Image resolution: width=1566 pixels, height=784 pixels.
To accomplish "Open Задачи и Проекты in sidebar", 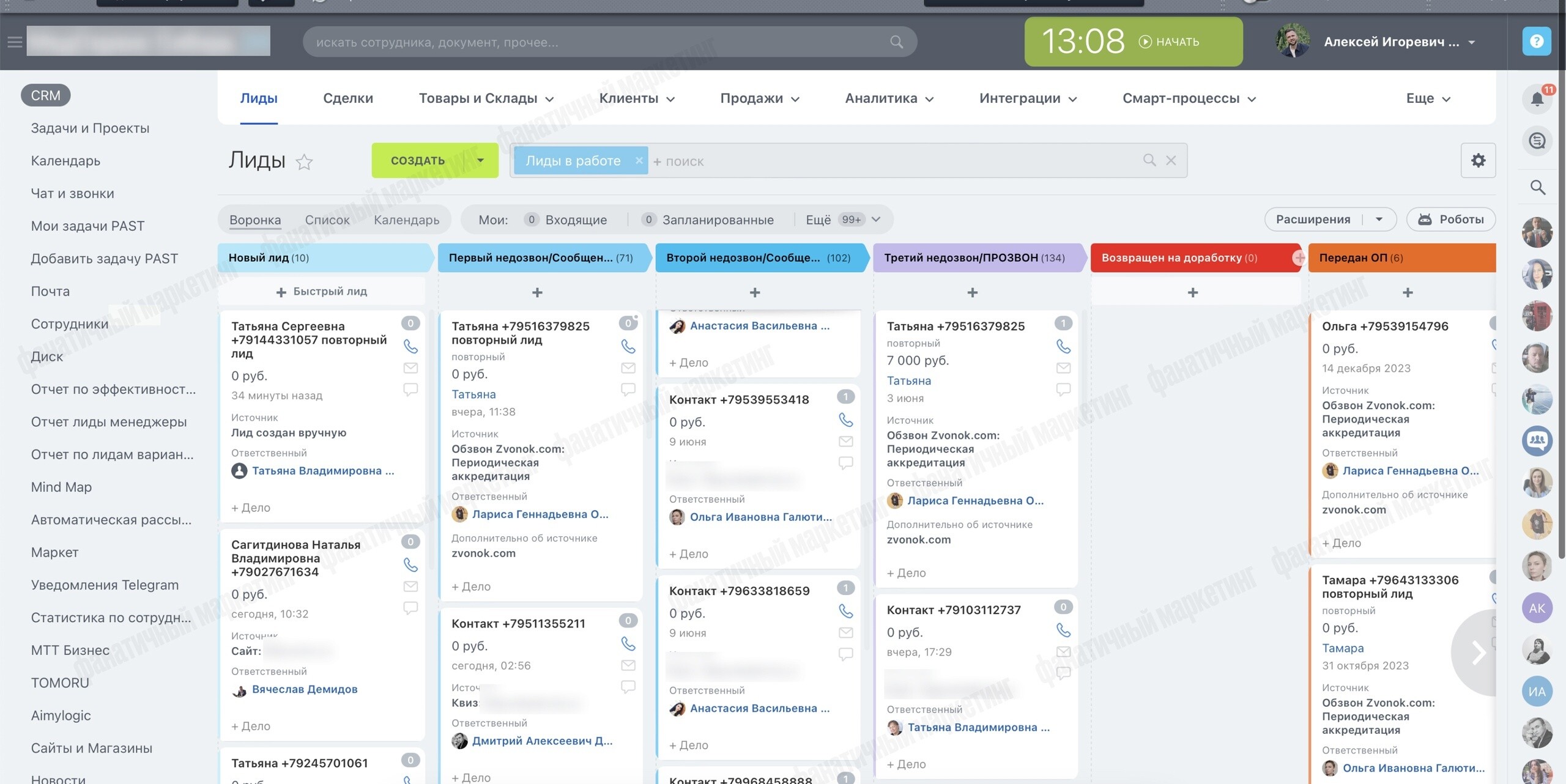I will pos(91,128).
